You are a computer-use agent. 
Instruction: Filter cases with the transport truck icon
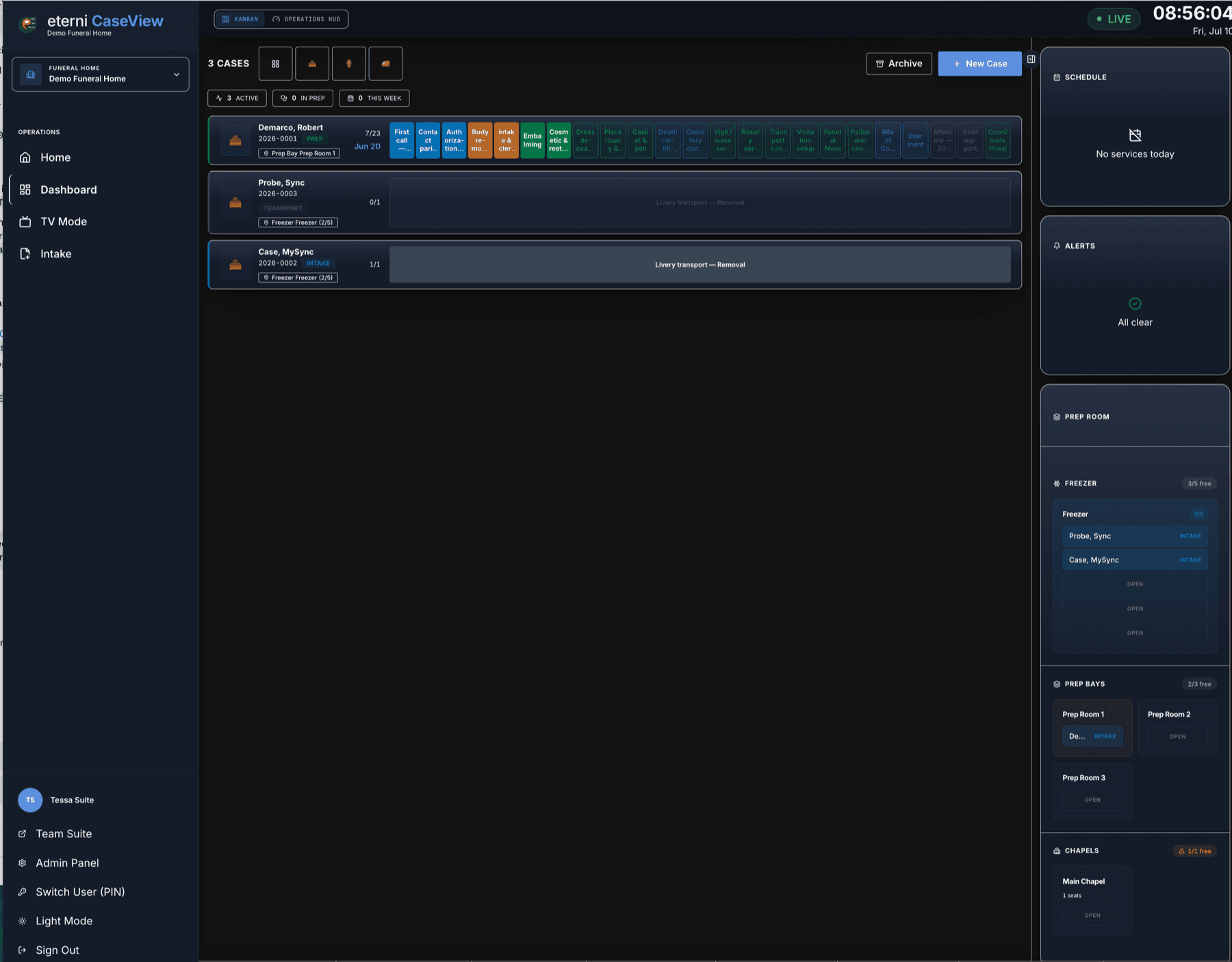[x=385, y=64]
